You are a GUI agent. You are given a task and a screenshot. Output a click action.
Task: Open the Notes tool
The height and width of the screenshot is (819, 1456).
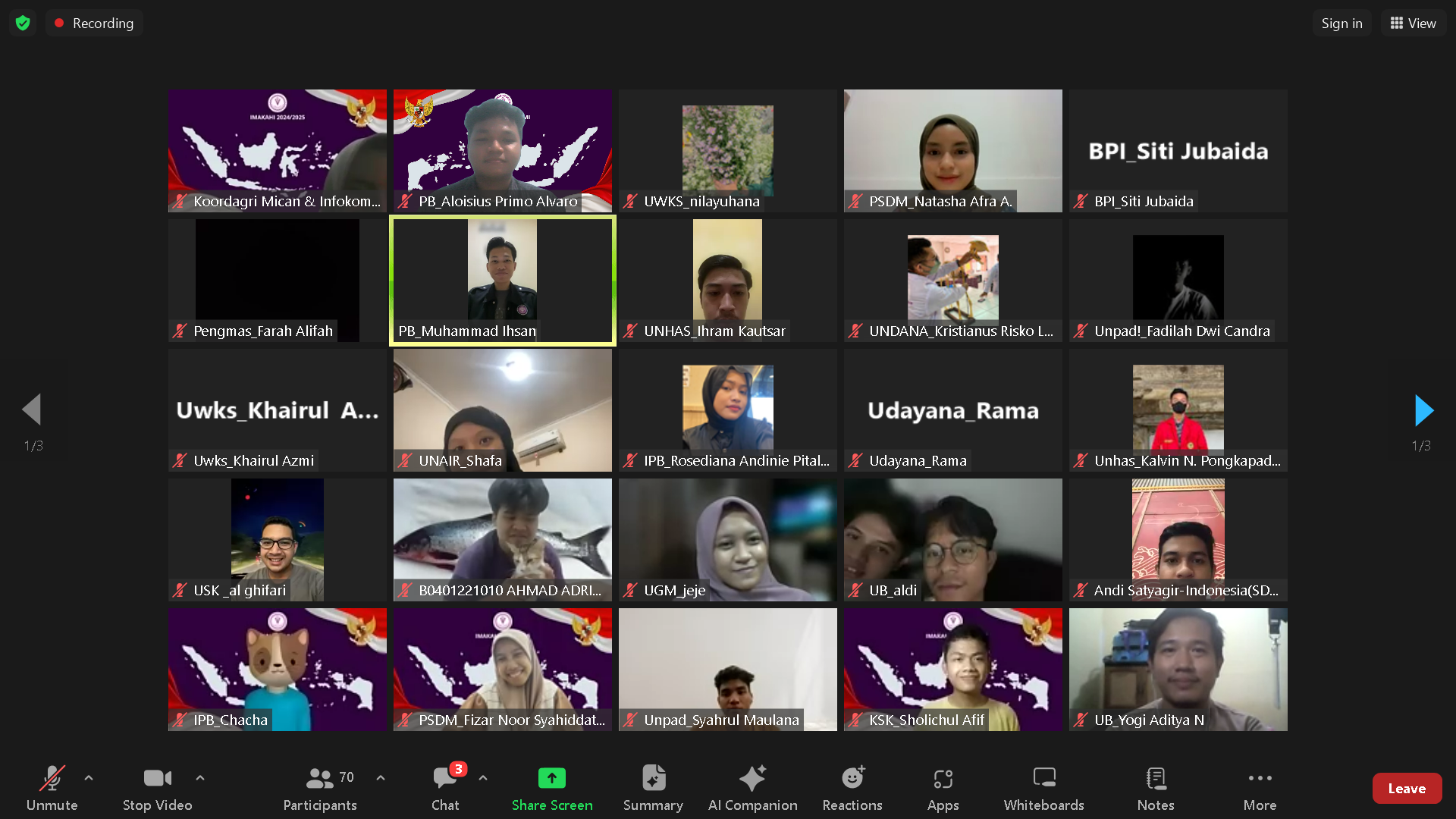[x=1155, y=779]
